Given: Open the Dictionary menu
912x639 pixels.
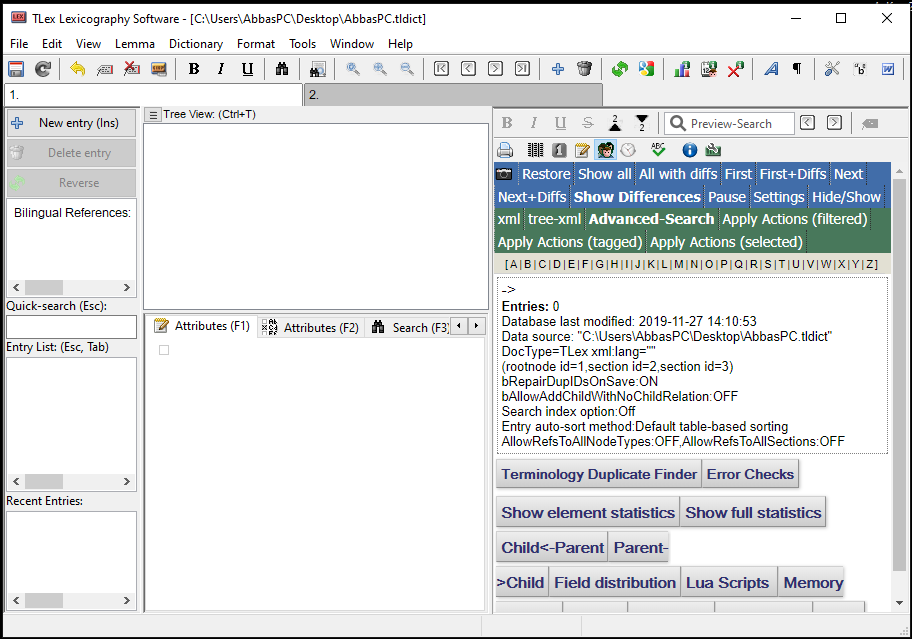Looking at the screenshot, I should click(x=195, y=44).
